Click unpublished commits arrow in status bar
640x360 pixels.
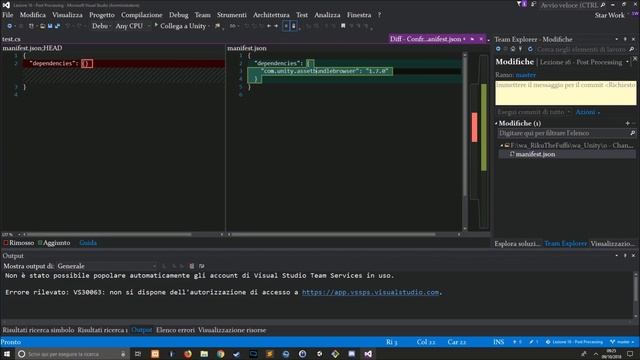click(x=517, y=342)
